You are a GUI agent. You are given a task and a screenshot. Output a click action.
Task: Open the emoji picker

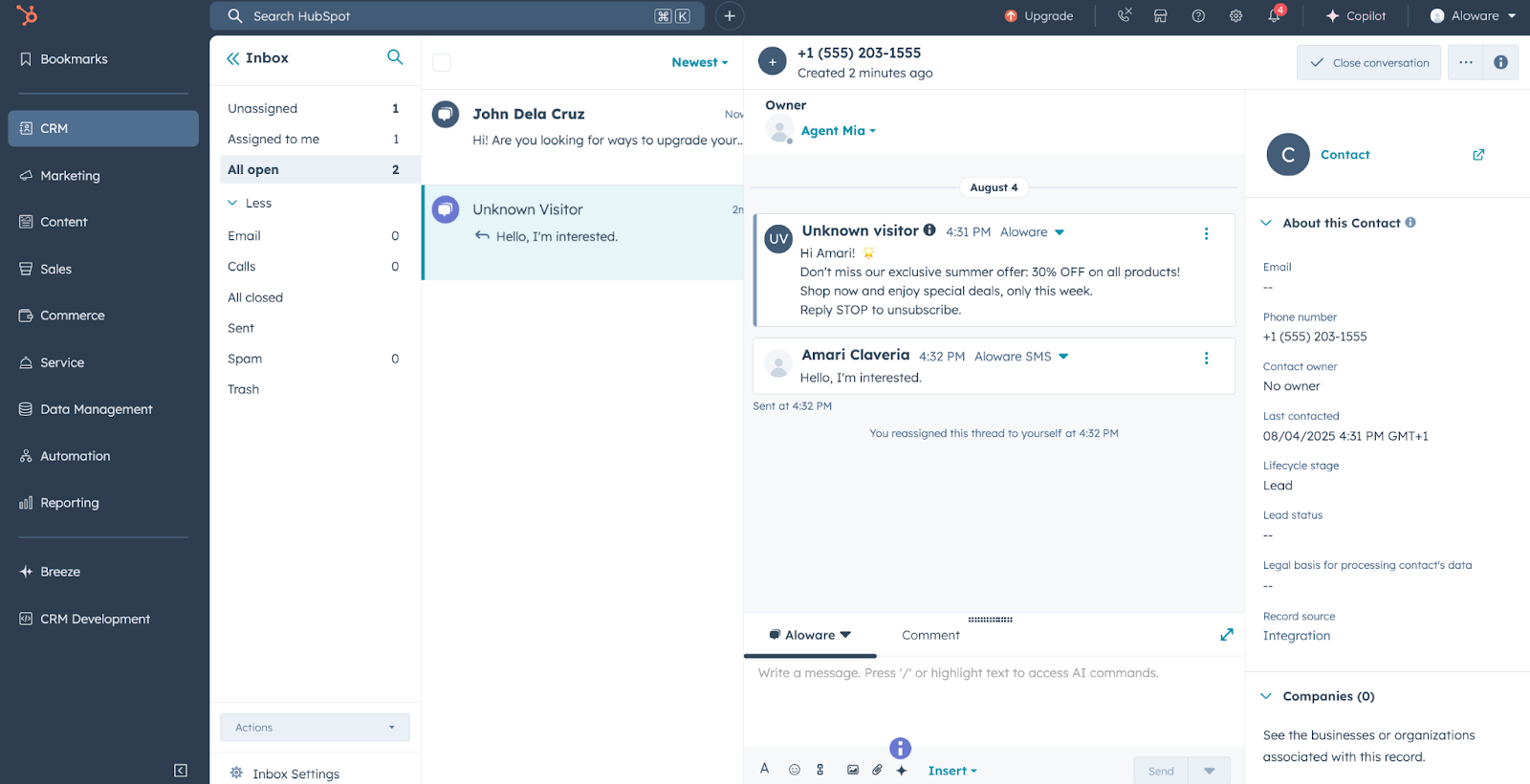click(x=795, y=770)
